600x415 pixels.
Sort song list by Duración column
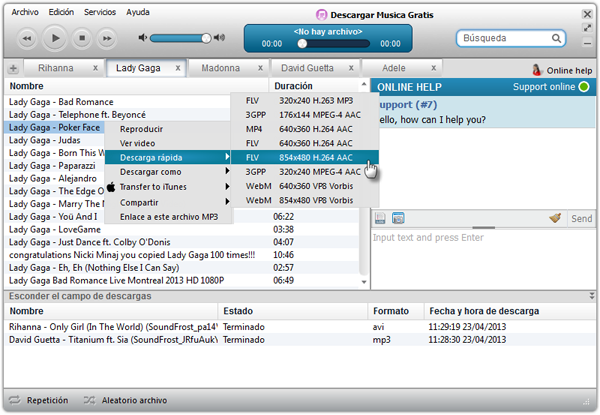[x=314, y=86]
